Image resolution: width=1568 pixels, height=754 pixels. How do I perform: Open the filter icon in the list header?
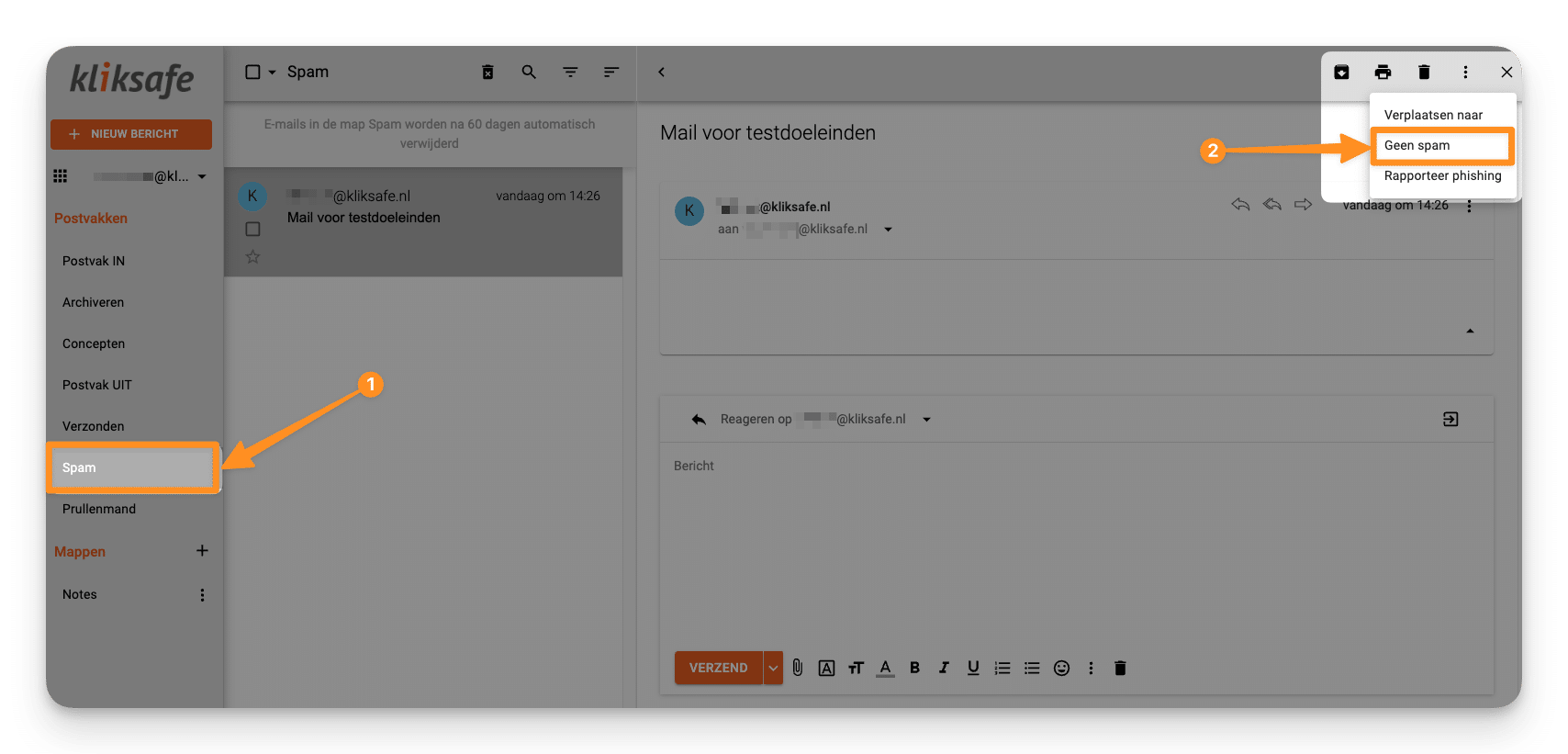[570, 72]
